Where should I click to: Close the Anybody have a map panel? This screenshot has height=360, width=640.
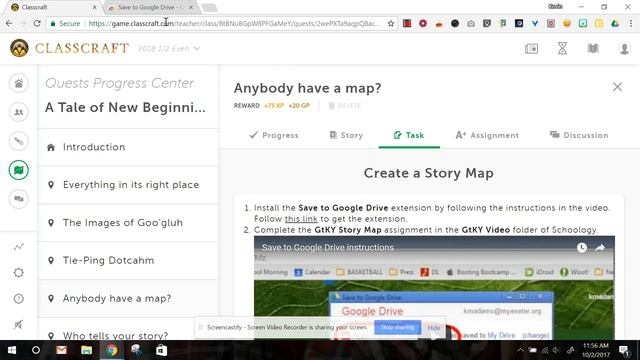pyautogui.click(x=617, y=87)
